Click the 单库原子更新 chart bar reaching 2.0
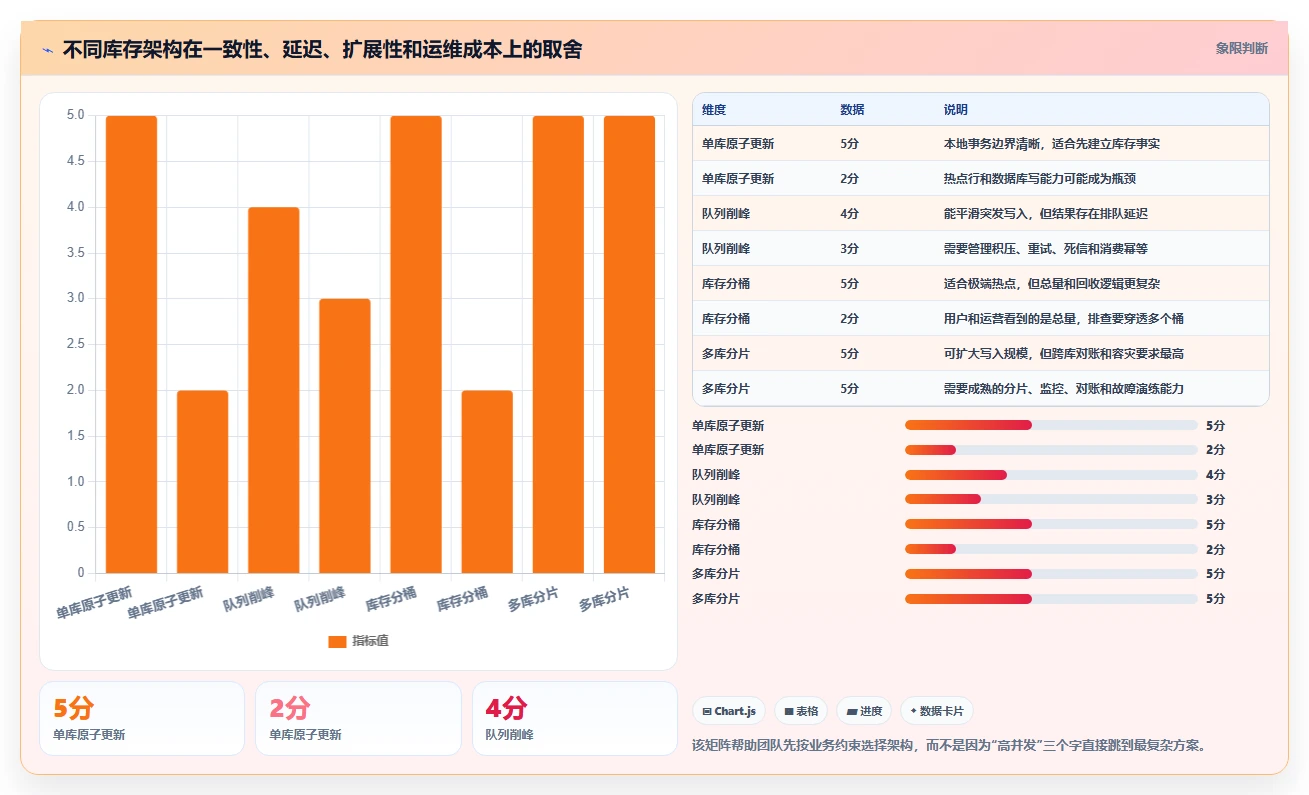Screen dimensions: 1309x795 pyautogui.click(x=203, y=482)
